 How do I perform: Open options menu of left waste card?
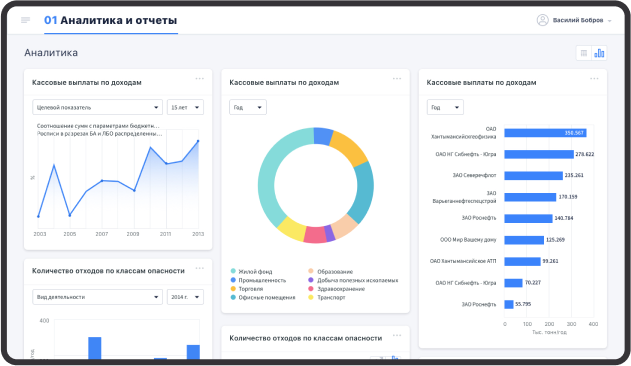(x=200, y=268)
